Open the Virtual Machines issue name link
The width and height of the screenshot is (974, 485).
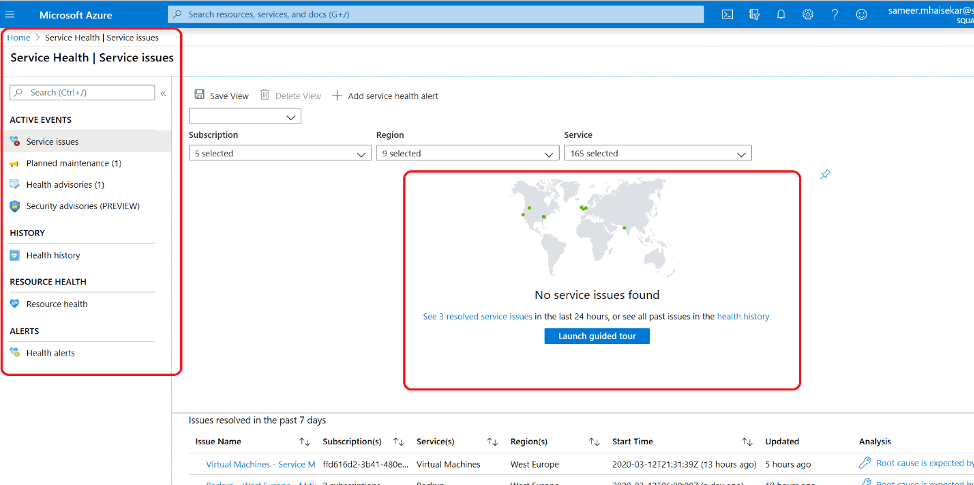pyautogui.click(x=260, y=464)
